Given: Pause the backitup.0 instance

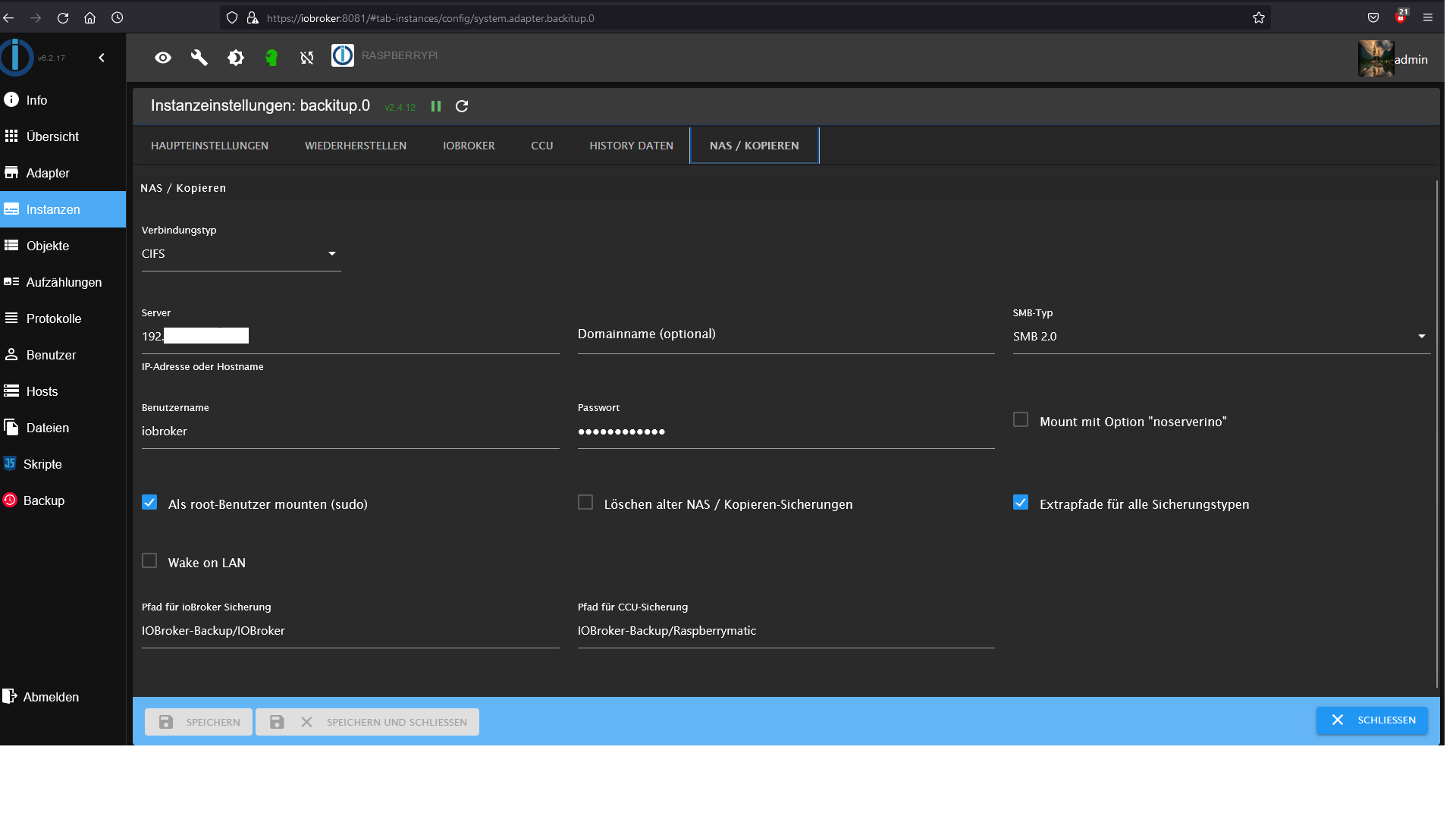Looking at the screenshot, I should click(x=436, y=106).
